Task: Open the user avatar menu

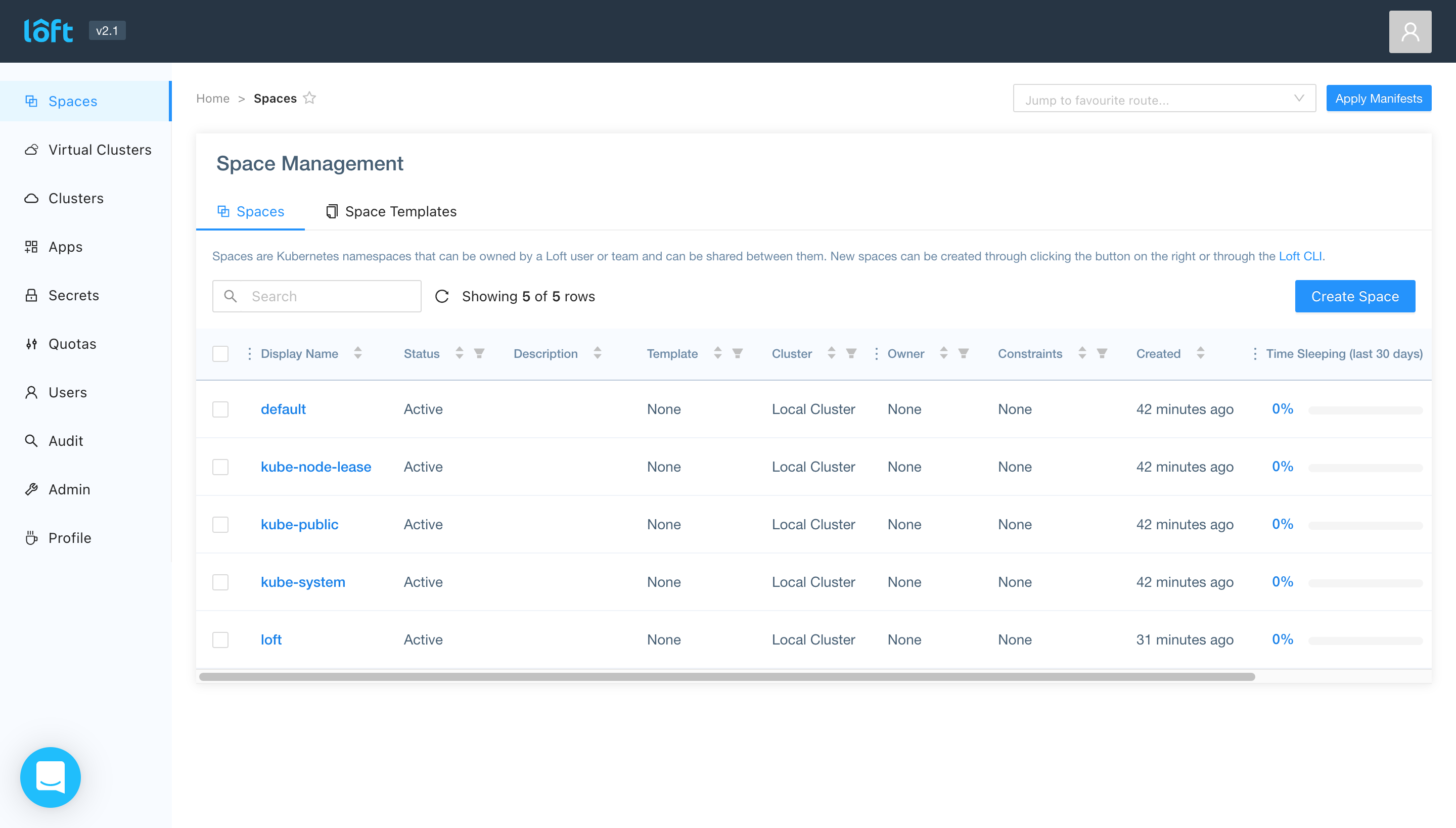Action: [1409, 32]
